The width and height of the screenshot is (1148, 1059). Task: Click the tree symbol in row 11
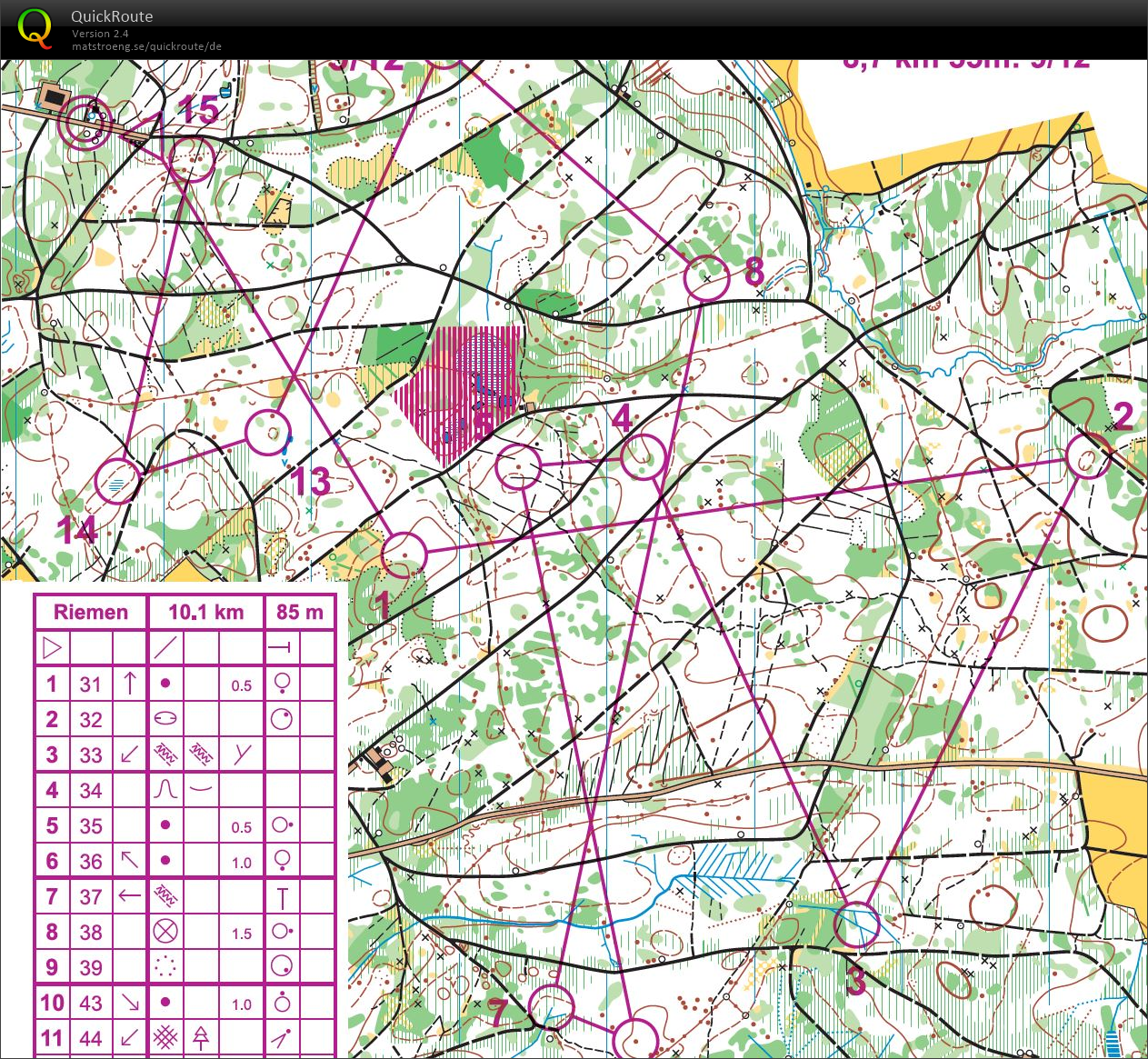click(x=201, y=1037)
